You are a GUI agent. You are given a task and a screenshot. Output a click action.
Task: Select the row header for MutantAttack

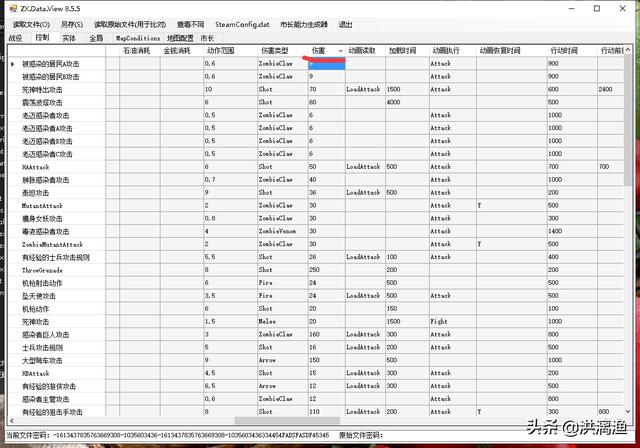(x=12, y=205)
